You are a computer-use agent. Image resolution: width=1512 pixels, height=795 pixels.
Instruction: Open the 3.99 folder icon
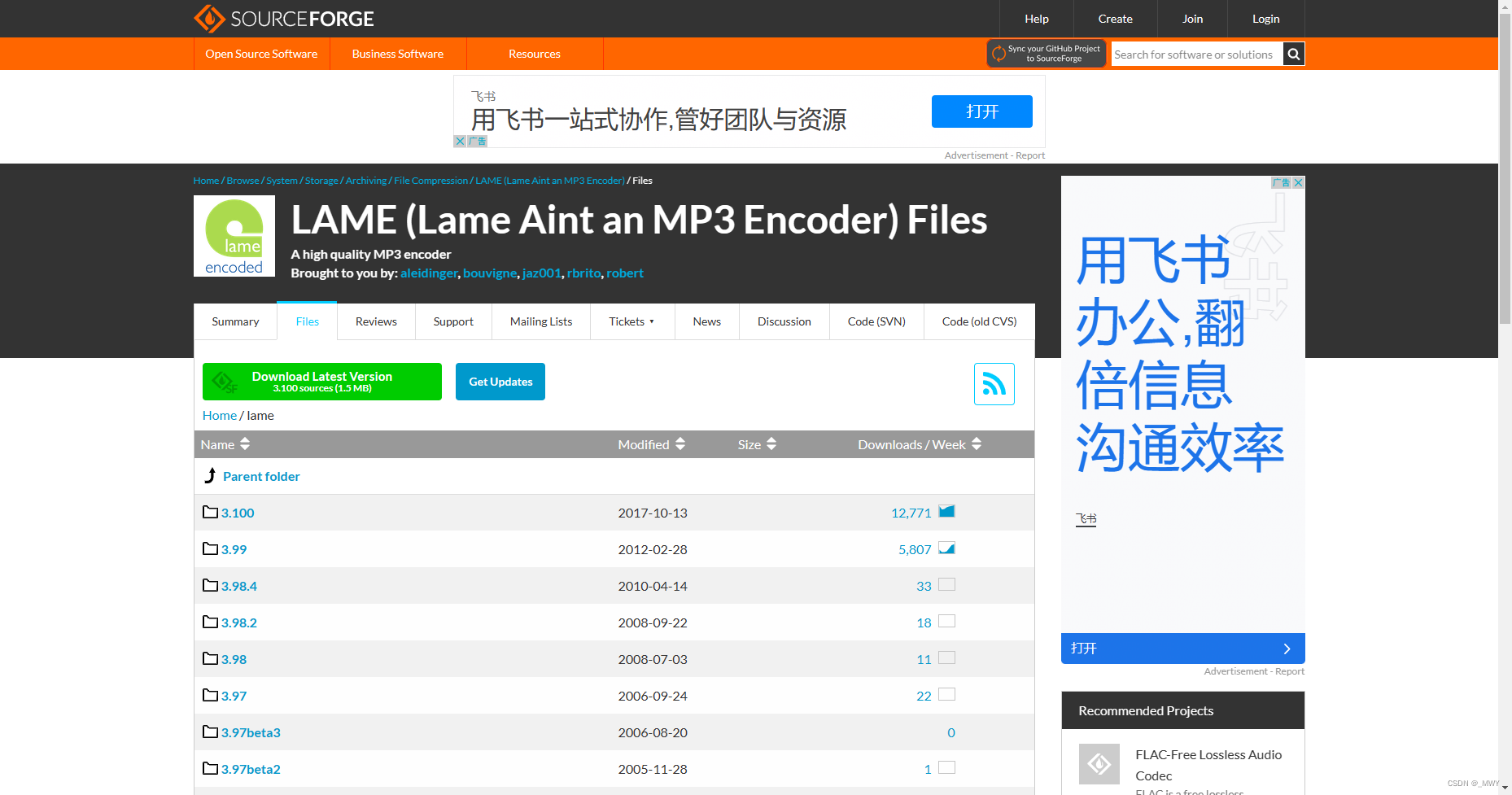coord(210,548)
